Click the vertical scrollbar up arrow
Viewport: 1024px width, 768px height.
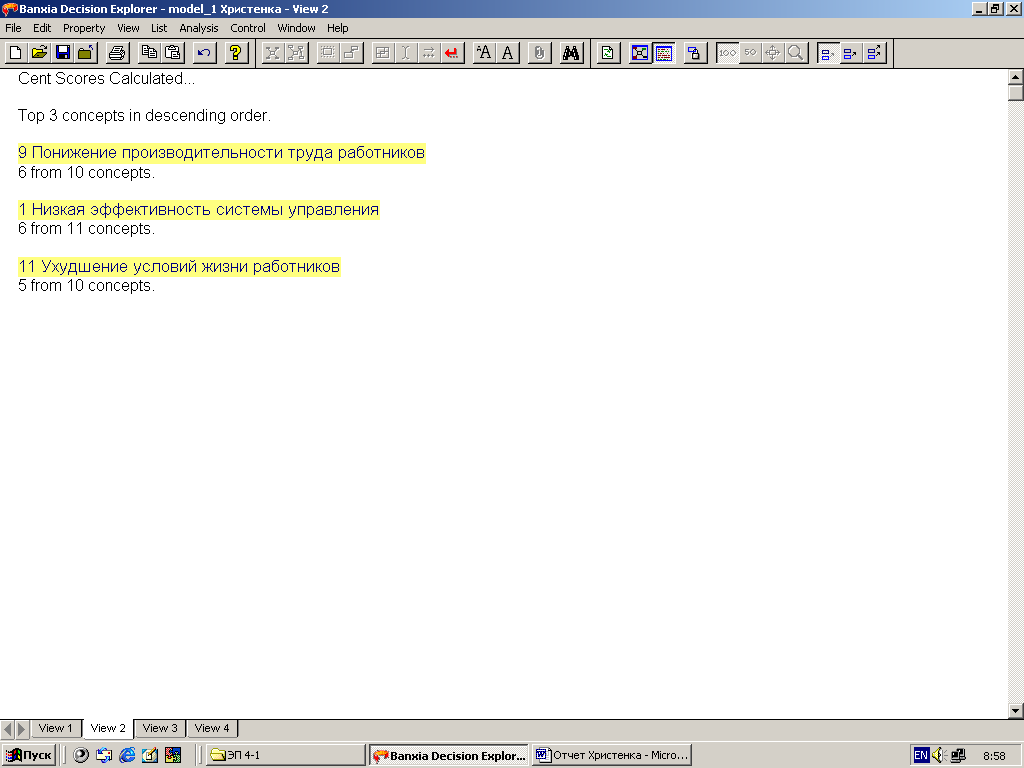[x=1016, y=77]
